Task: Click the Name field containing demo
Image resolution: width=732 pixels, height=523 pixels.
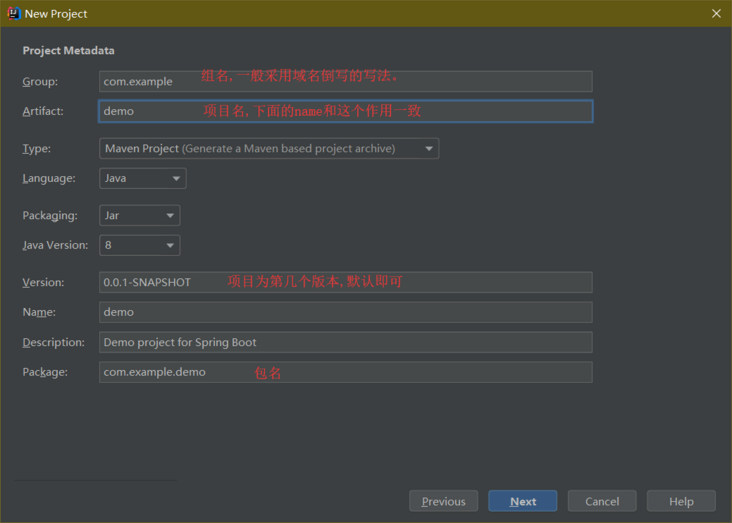Action: [x=345, y=312]
